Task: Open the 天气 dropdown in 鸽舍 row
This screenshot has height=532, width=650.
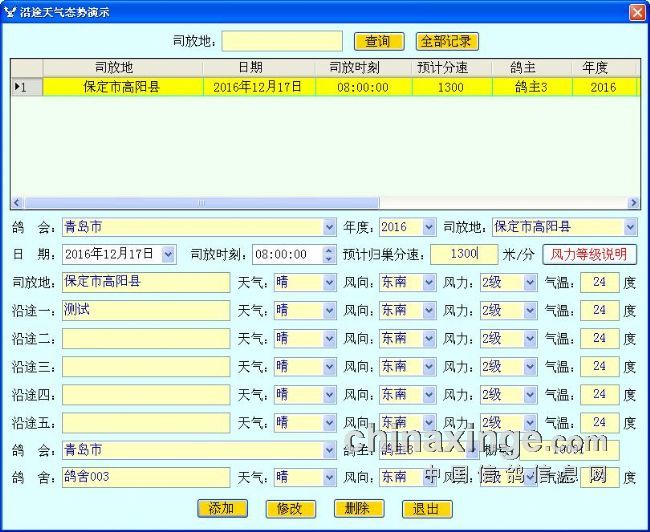Action: (x=329, y=478)
